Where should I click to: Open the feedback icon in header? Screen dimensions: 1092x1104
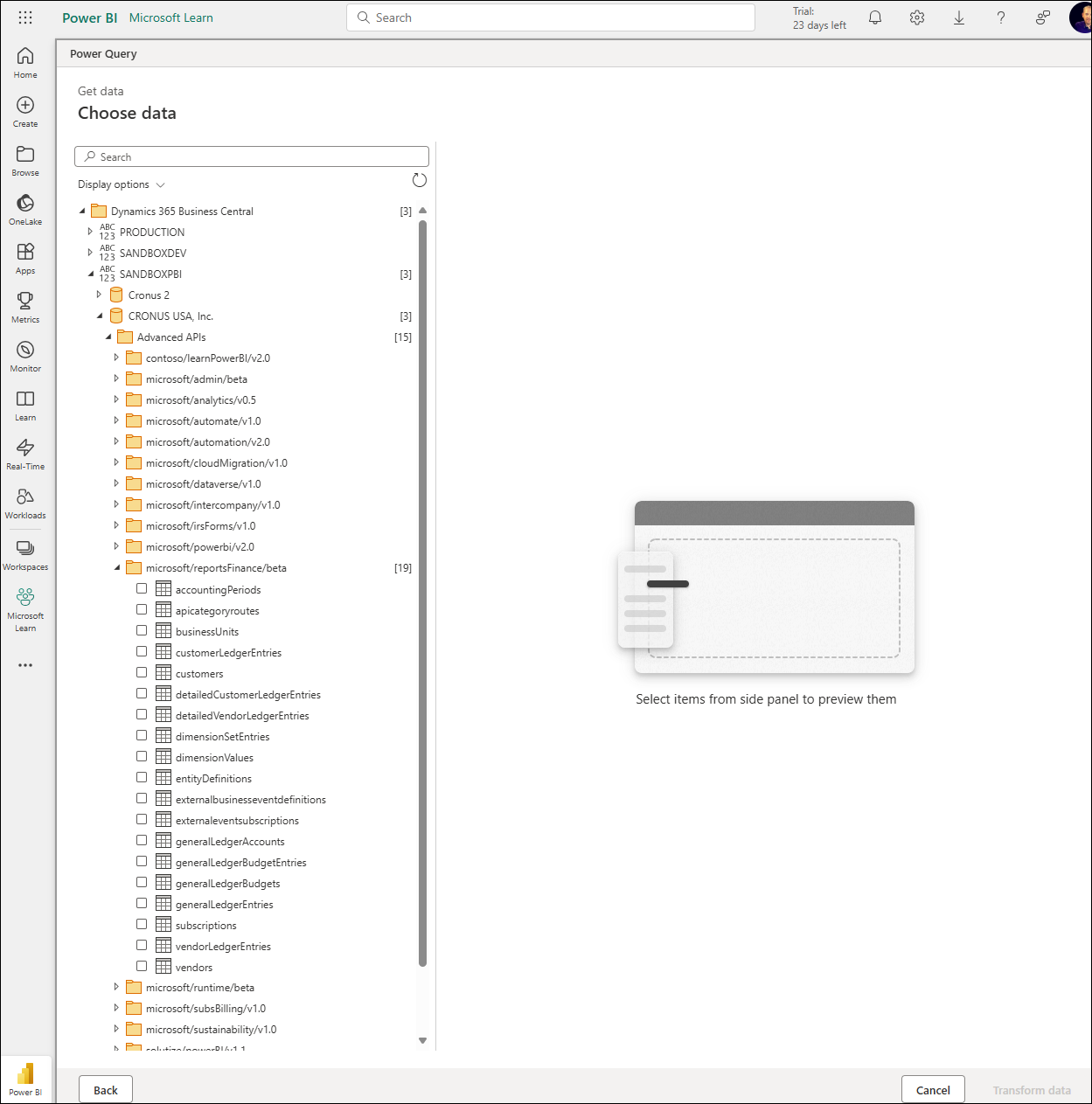(x=1042, y=17)
